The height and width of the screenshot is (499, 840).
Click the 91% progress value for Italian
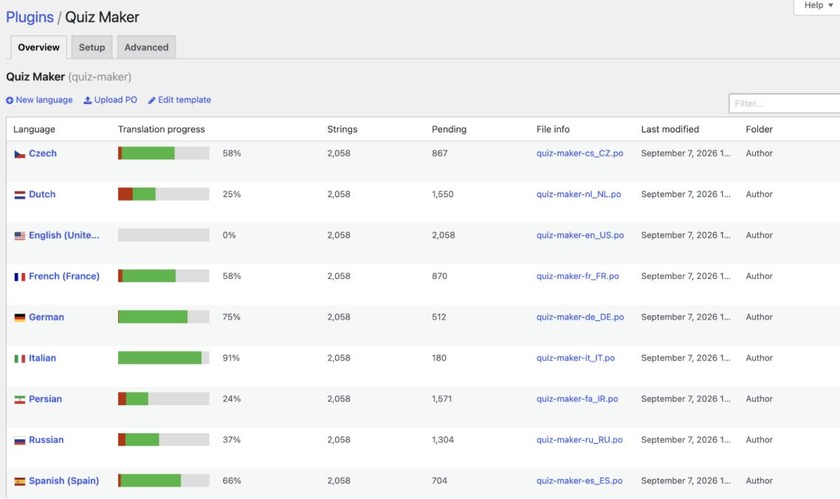pos(231,358)
